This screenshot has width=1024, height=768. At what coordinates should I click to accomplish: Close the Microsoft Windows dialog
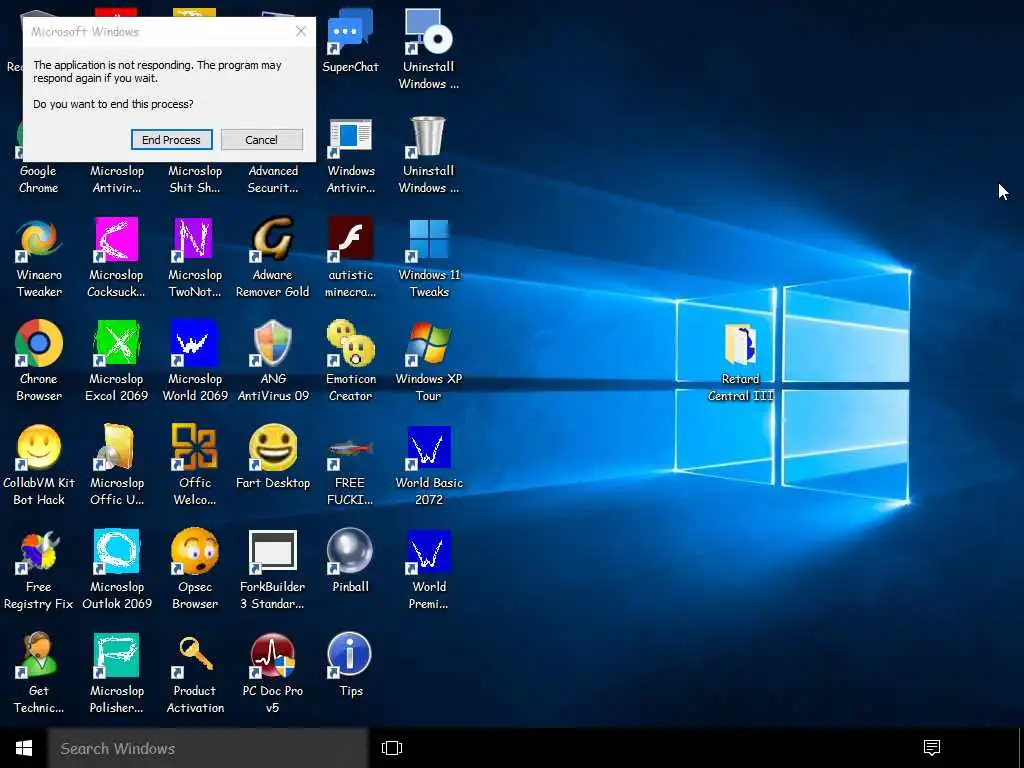(x=300, y=31)
